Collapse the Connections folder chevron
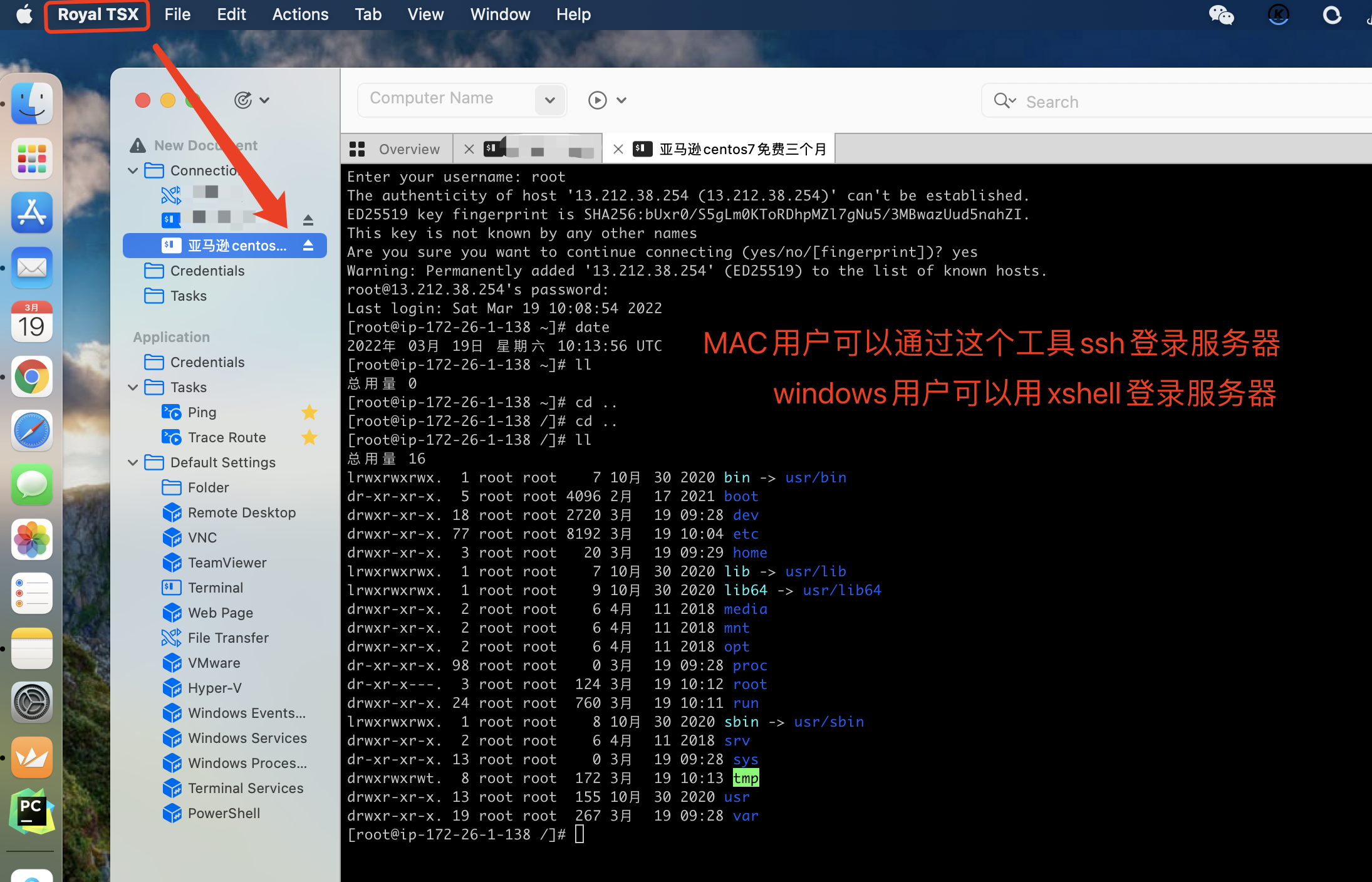1372x882 pixels. pyautogui.click(x=133, y=170)
